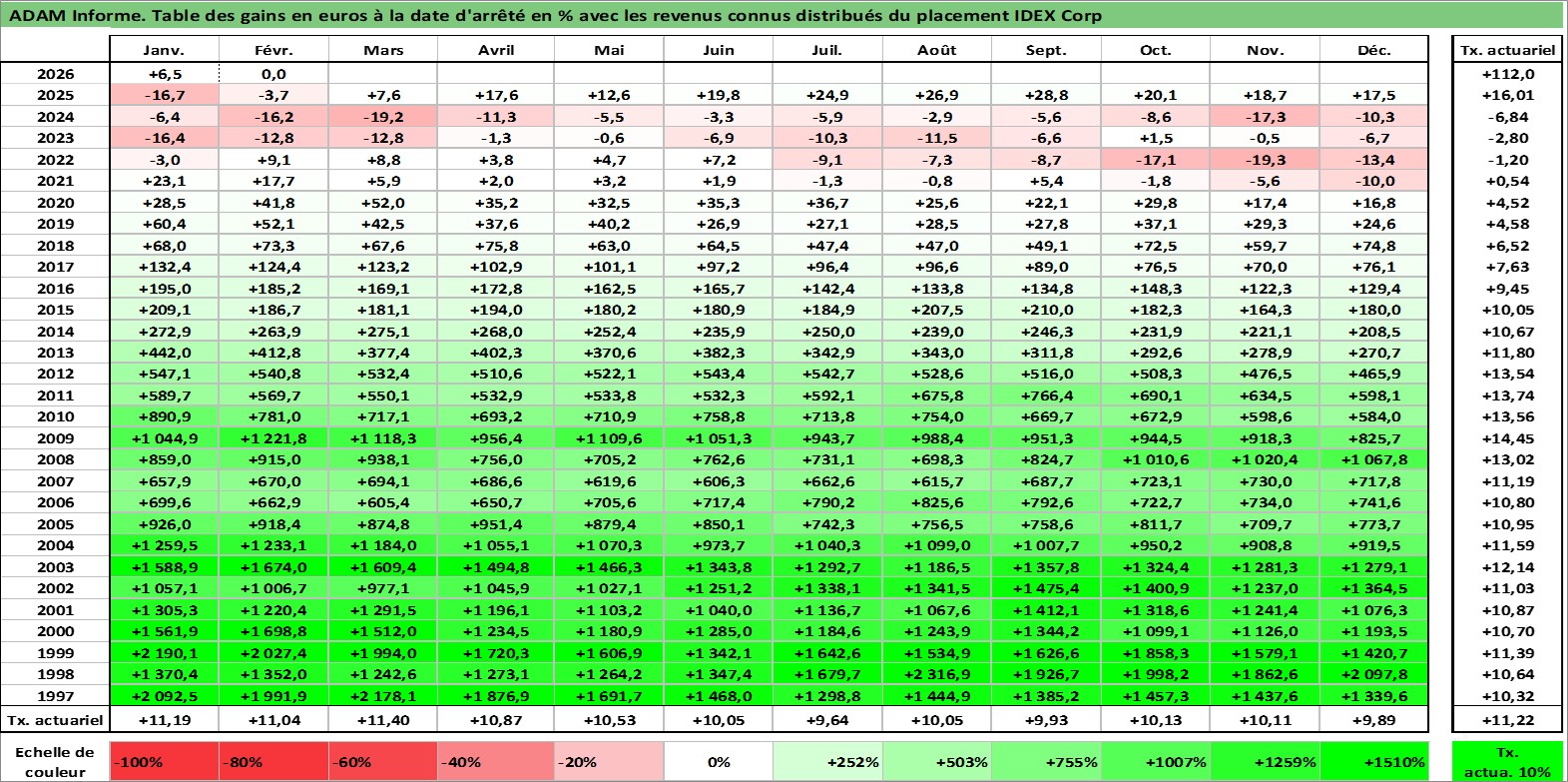Screen dimensions: 1568x782
Task: Select the '+1 674,0' cell for February 2003
Action: pos(273,567)
